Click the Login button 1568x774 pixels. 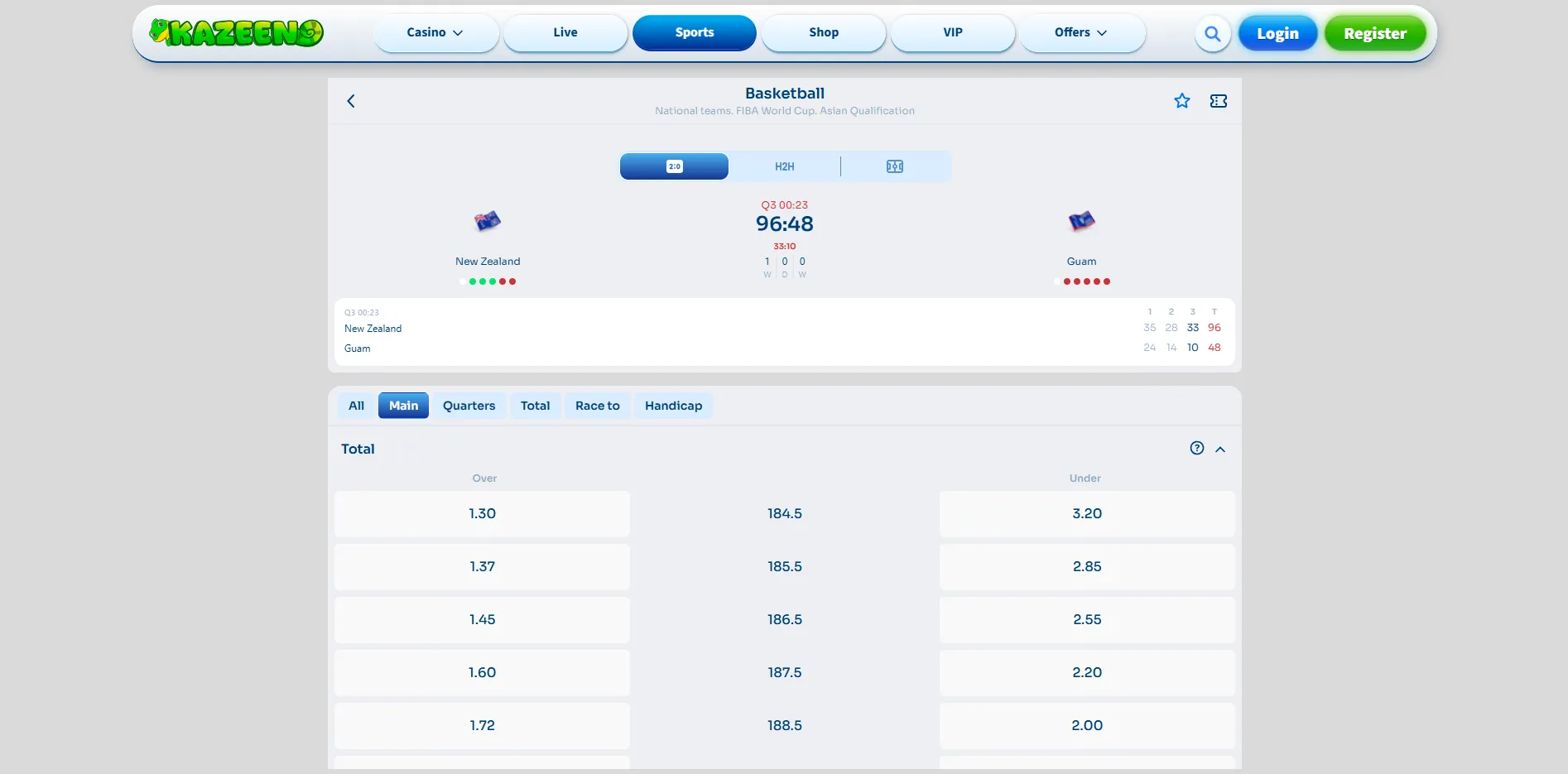point(1277,34)
